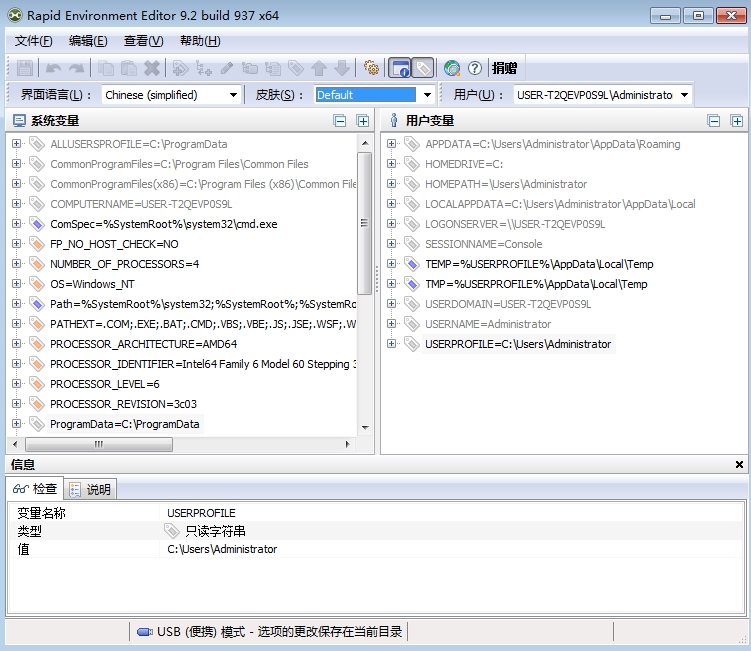Switch to the 说明 tab
This screenshot has width=751, height=651.
(91, 489)
